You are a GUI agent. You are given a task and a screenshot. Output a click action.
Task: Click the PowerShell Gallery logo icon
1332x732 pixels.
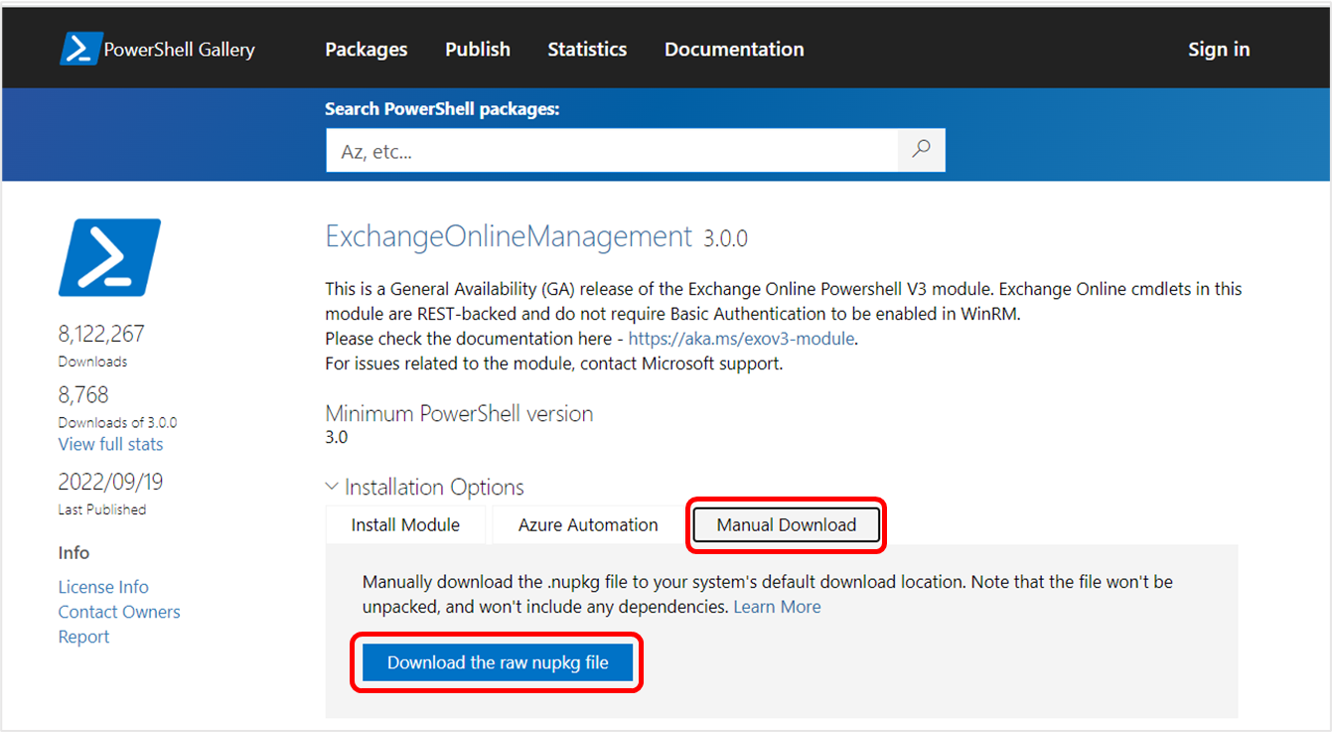click(80, 48)
